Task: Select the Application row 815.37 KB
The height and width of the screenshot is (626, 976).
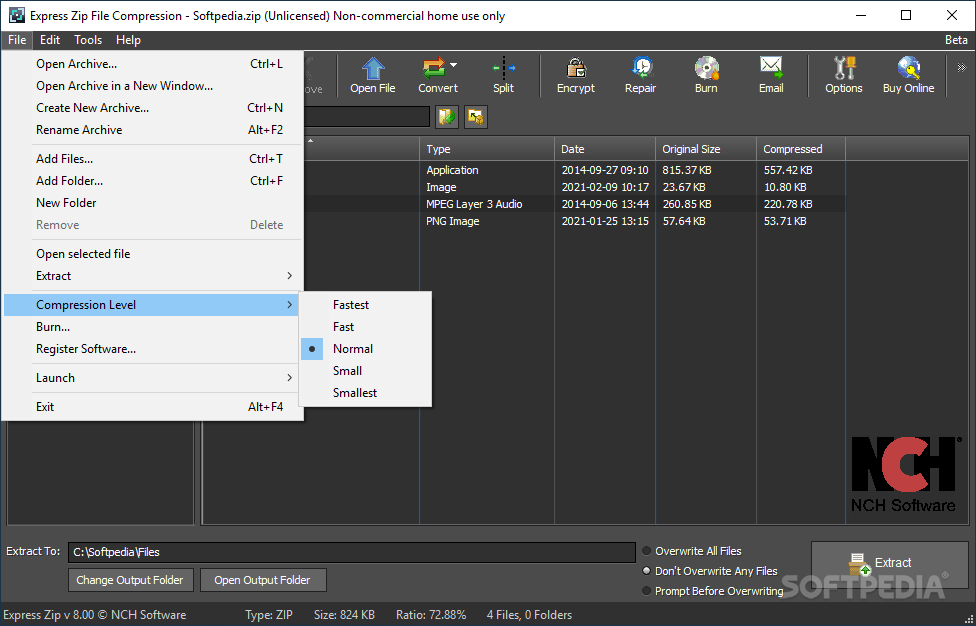Action: pyautogui.click(x=573, y=170)
